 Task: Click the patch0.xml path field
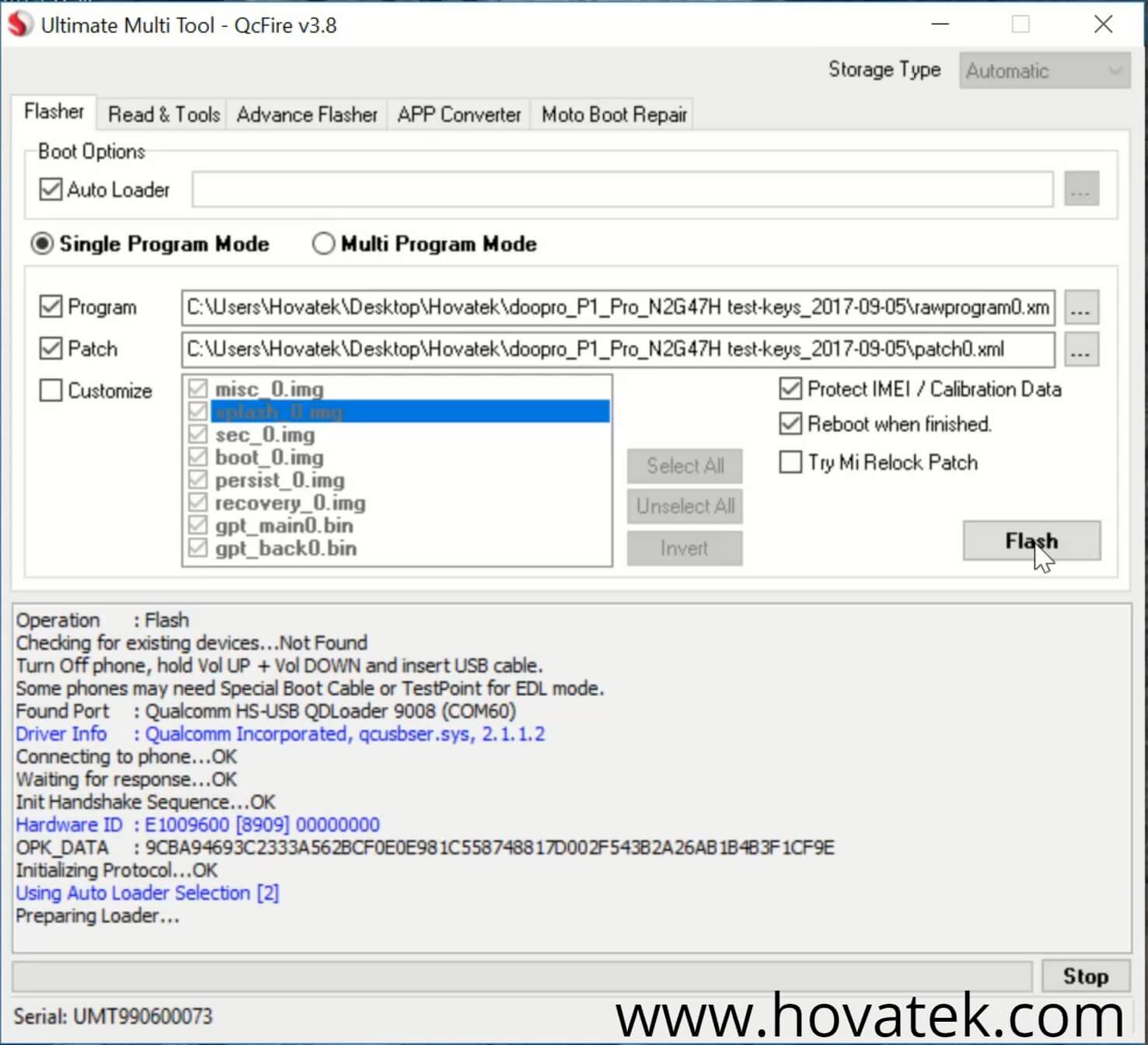point(618,350)
